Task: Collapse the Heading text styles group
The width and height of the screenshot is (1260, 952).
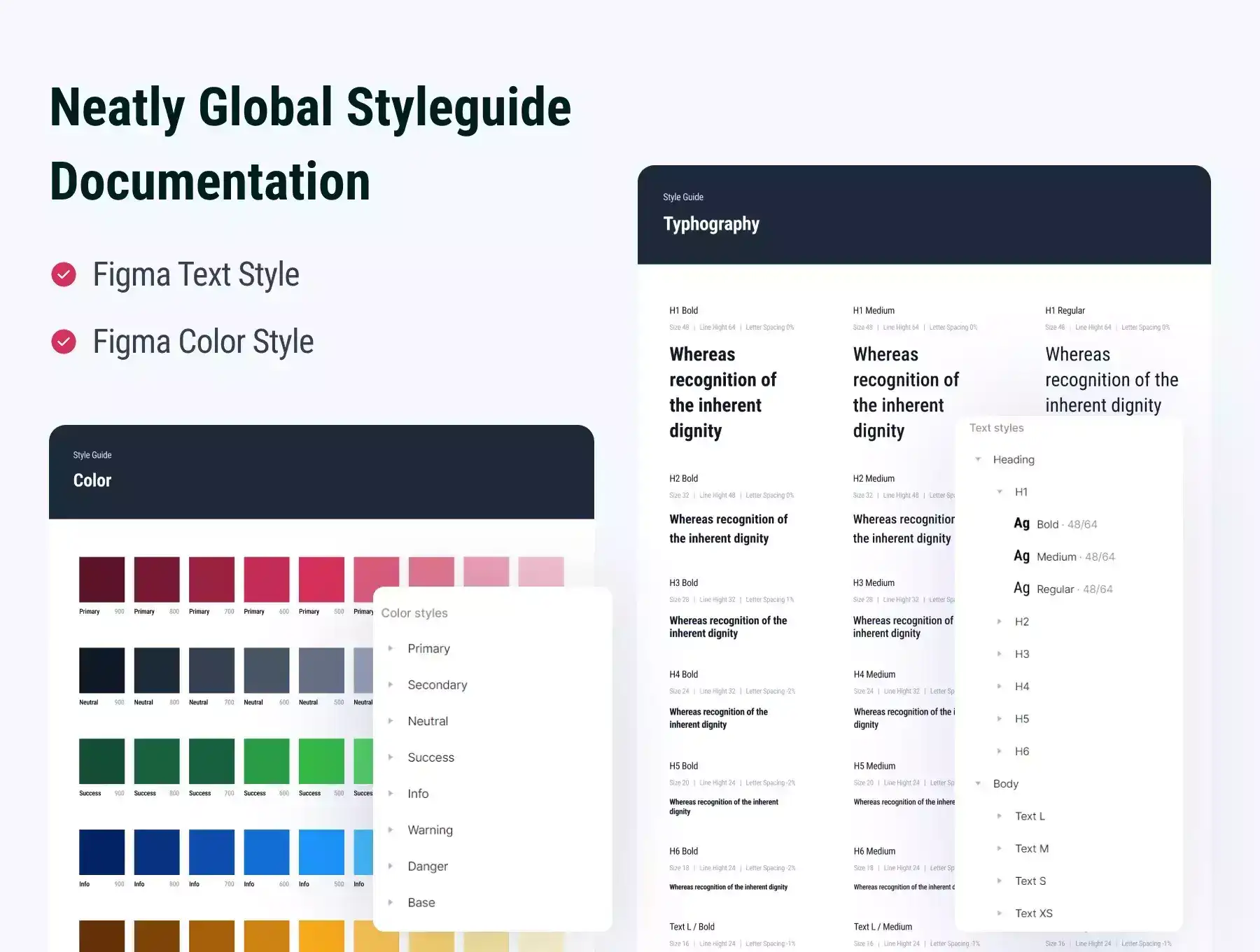Action: [x=978, y=460]
